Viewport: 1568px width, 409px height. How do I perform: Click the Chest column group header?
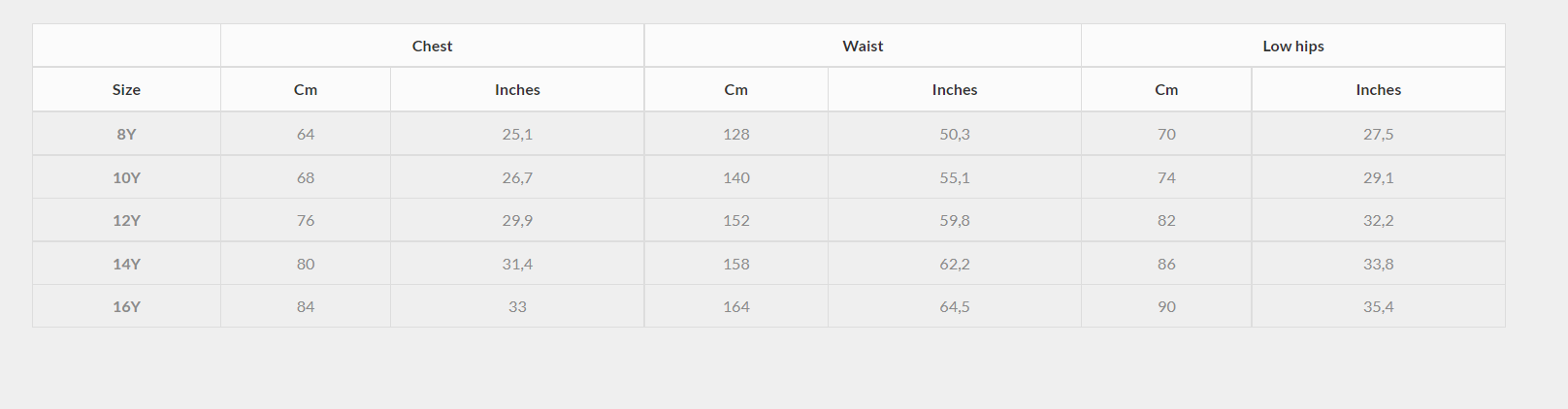432,46
